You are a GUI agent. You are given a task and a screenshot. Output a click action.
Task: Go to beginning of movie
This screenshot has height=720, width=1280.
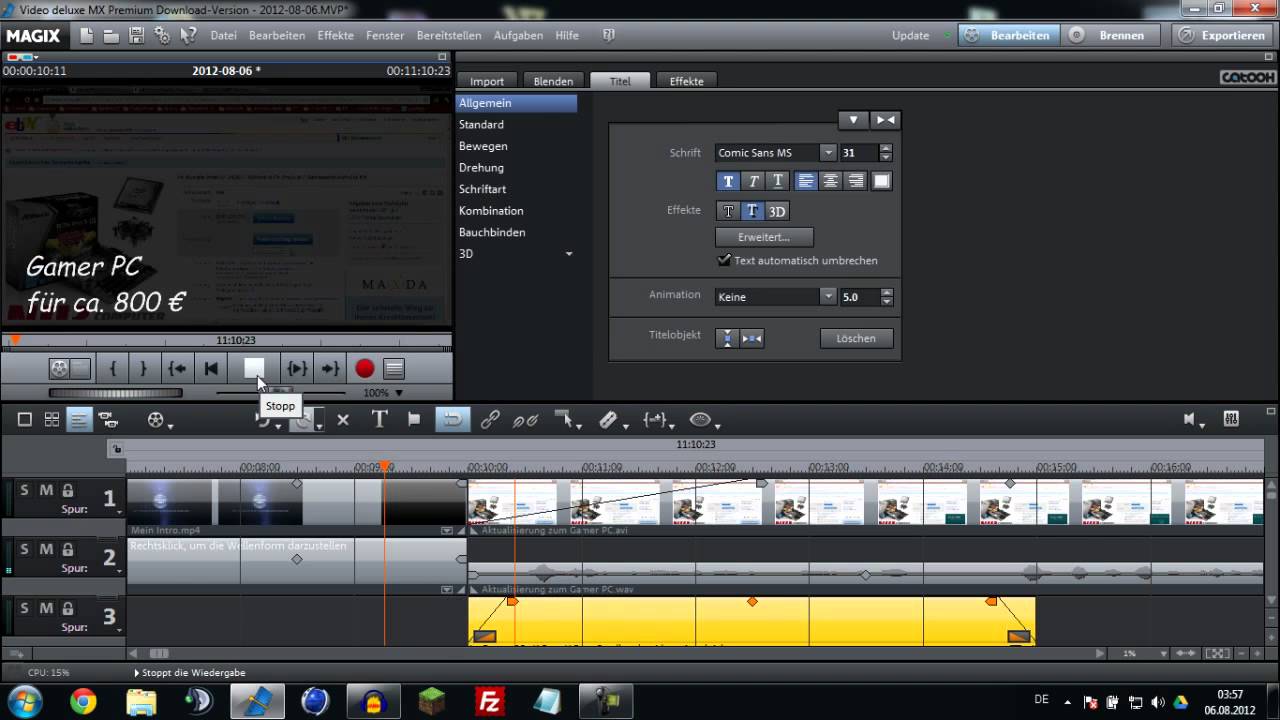[x=211, y=369]
